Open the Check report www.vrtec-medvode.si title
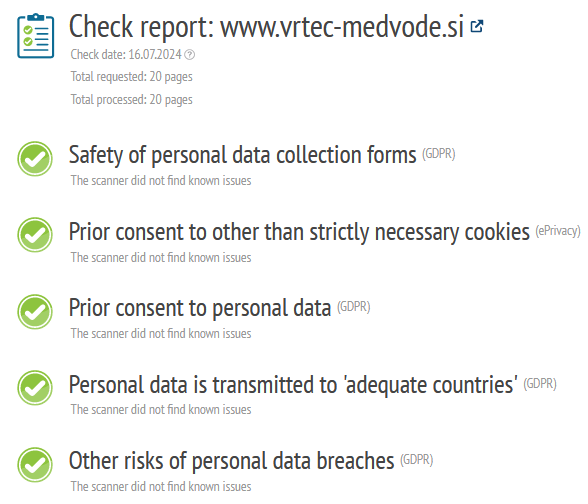This screenshot has height=504, width=588. point(266,27)
